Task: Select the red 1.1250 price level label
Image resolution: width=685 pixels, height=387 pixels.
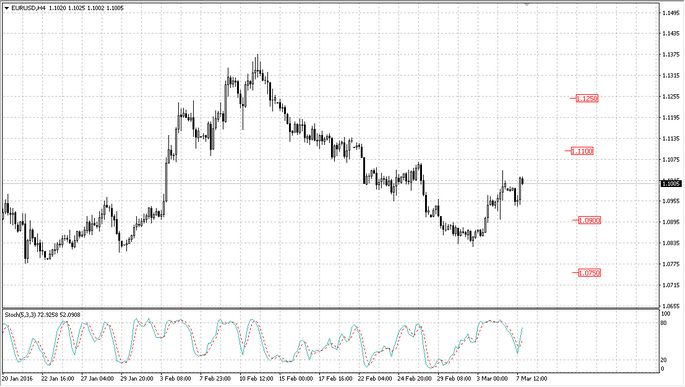Action: [x=586, y=98]
